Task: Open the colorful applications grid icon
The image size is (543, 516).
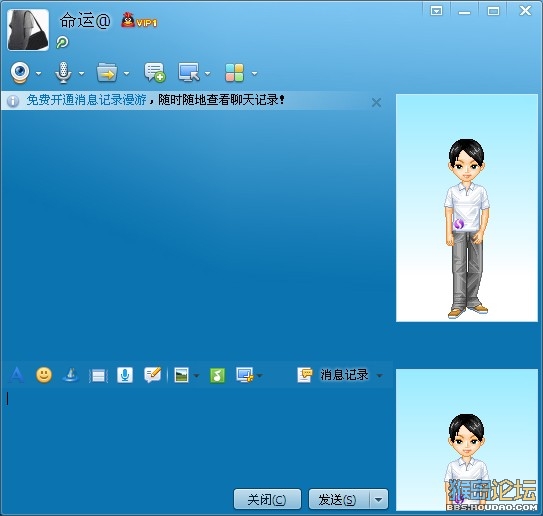Action: coord(234,73)
